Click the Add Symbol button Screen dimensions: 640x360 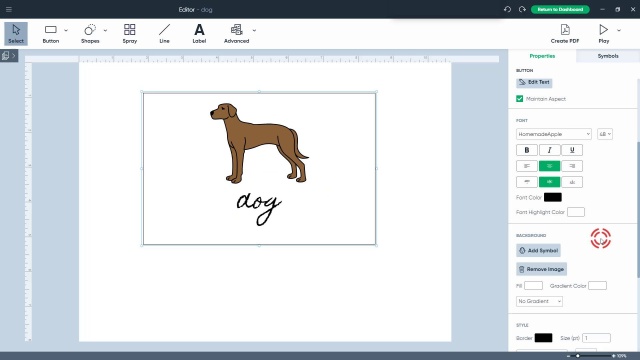pos(538,250)
